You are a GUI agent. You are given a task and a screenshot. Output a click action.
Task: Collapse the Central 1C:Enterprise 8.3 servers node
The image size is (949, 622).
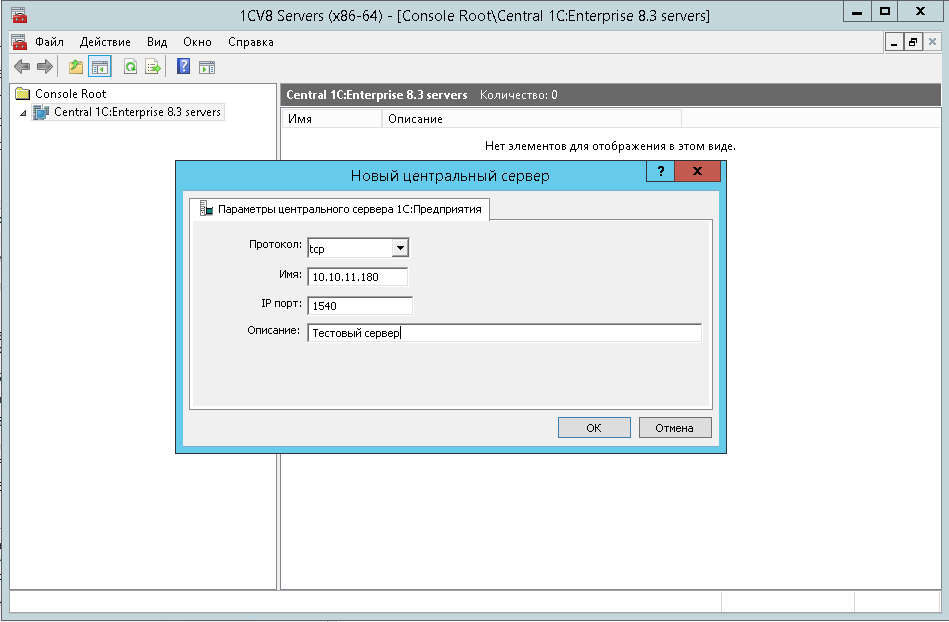(24, 113)
